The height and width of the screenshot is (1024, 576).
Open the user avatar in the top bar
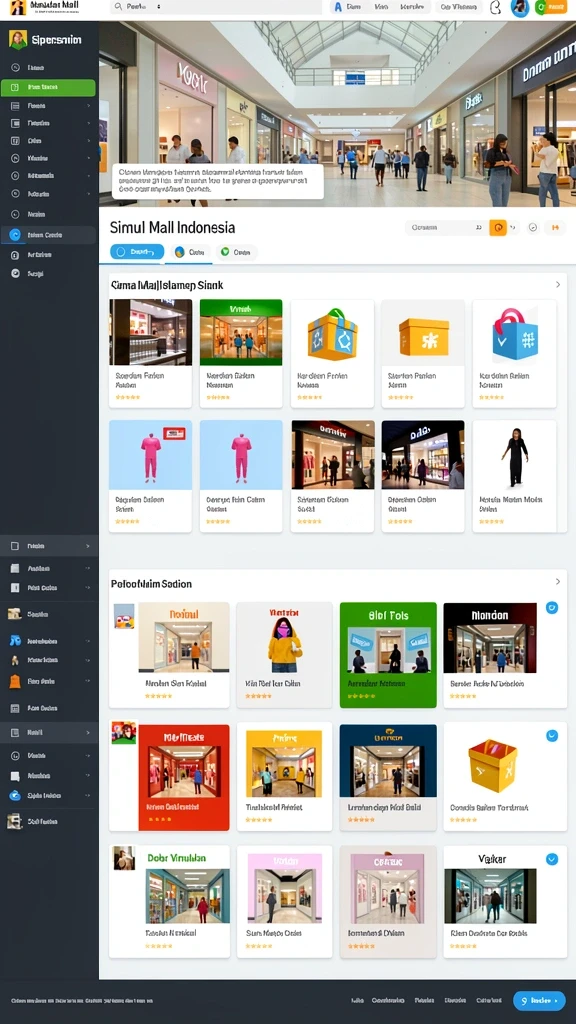pos(520,7)
